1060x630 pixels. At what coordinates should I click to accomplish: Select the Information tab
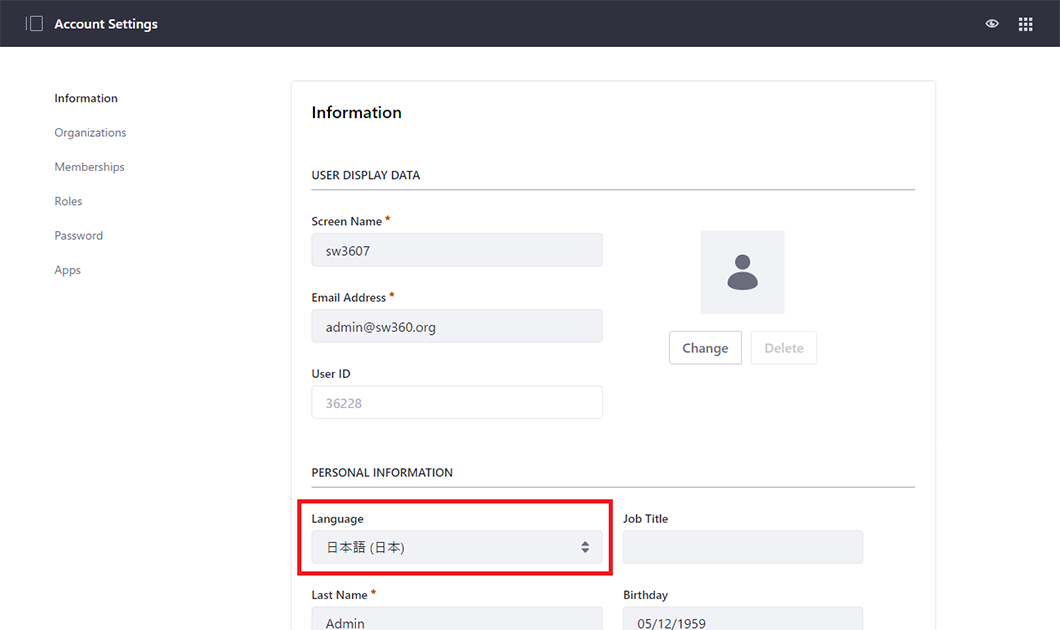86,98
